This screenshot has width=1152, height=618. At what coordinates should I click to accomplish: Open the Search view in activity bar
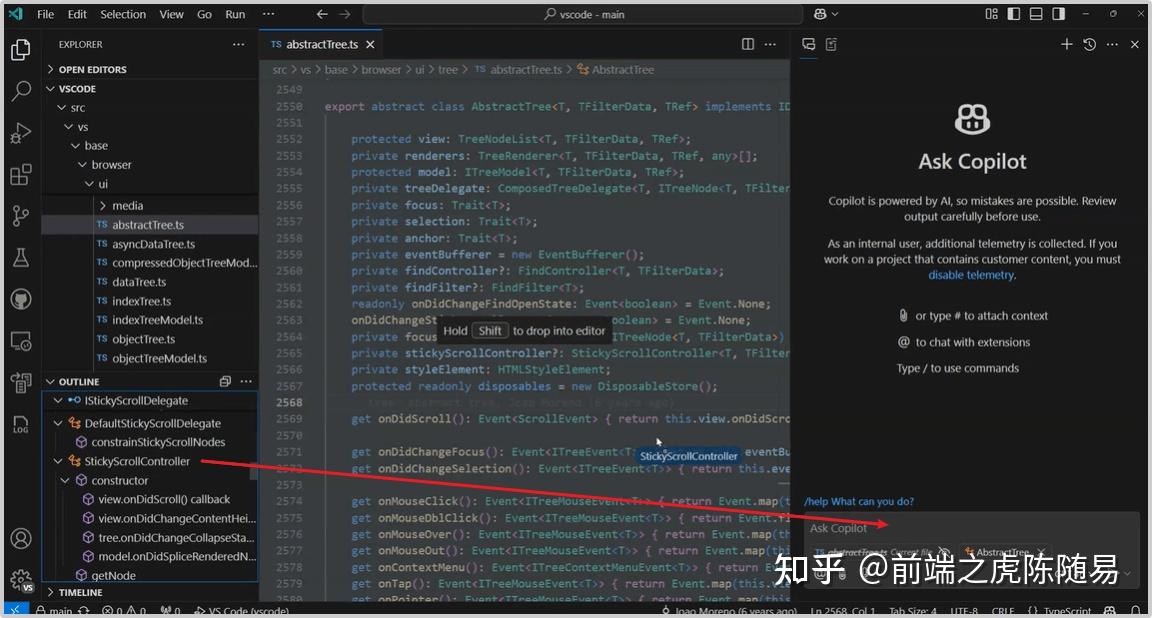(21, 91)
